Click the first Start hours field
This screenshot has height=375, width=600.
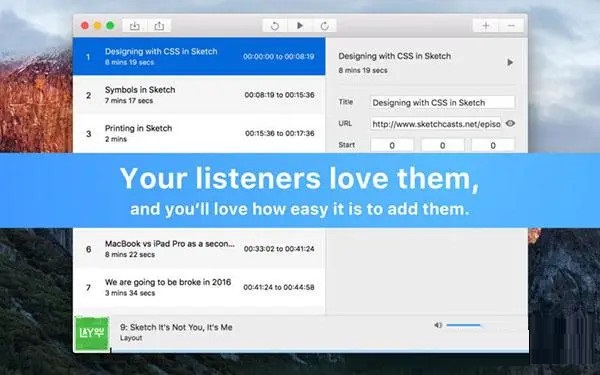pyautogui.click(x=392, y=145)
